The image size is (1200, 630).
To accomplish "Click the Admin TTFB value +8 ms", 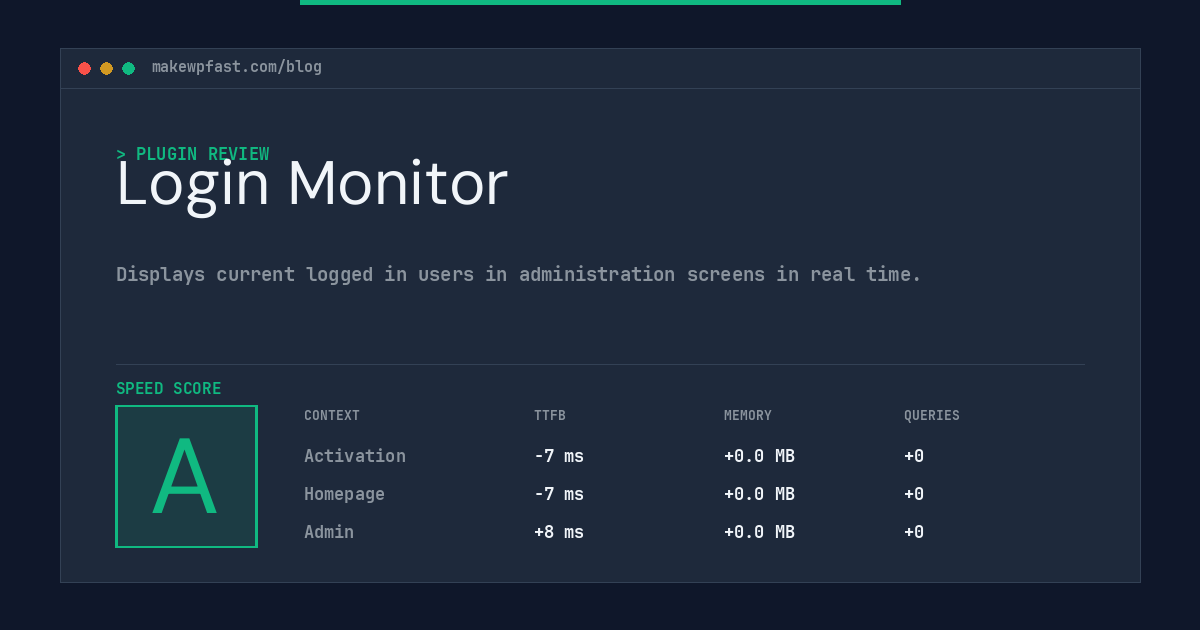I will tap(559, 532).
